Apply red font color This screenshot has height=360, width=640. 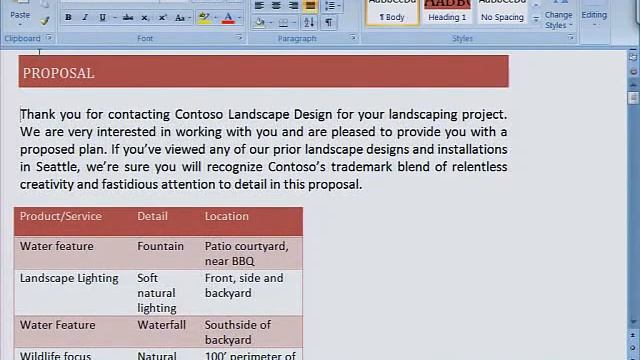pos(229,18)
